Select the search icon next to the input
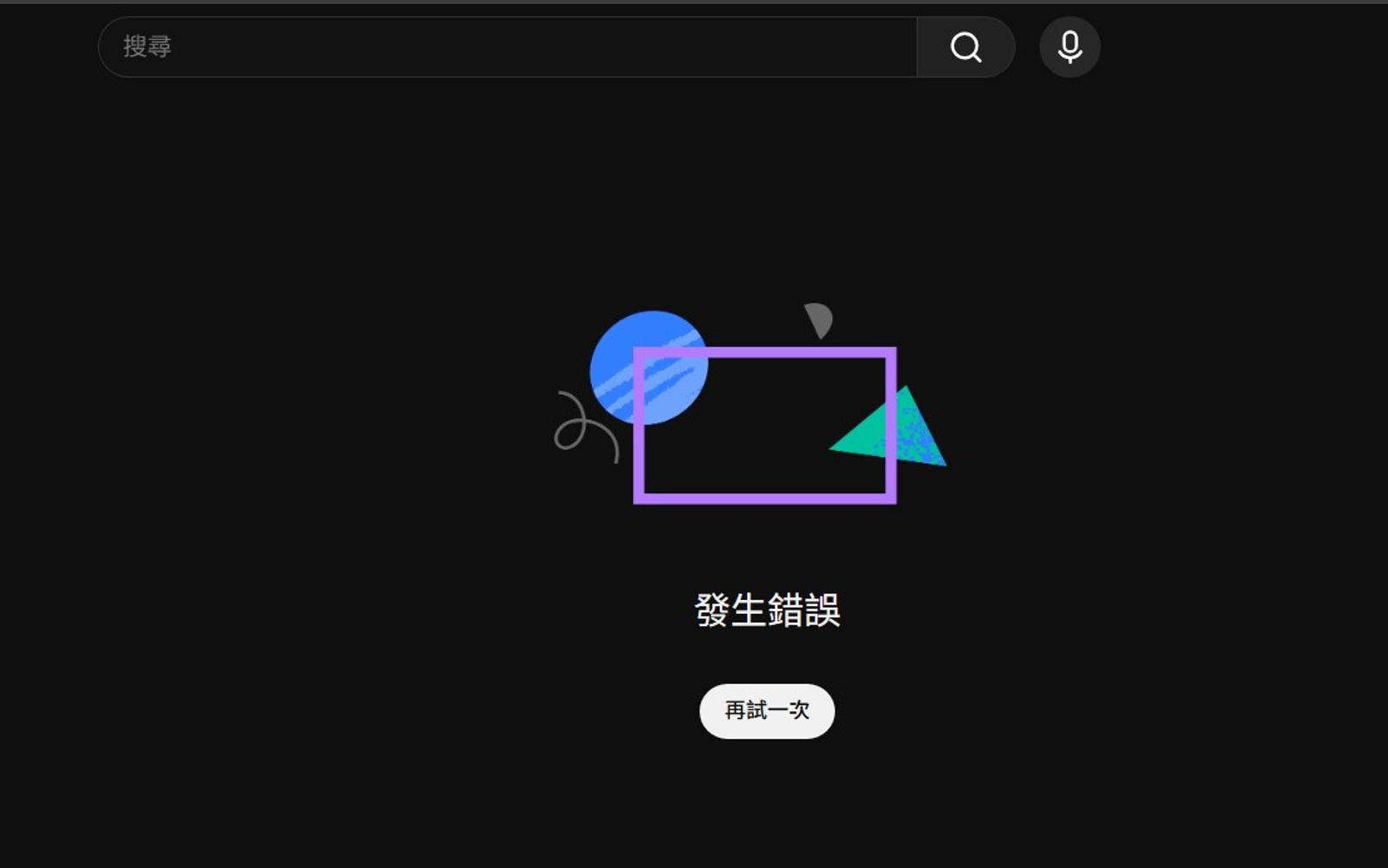This screenshot has width=1388, height=868. (x=966, y=47)
